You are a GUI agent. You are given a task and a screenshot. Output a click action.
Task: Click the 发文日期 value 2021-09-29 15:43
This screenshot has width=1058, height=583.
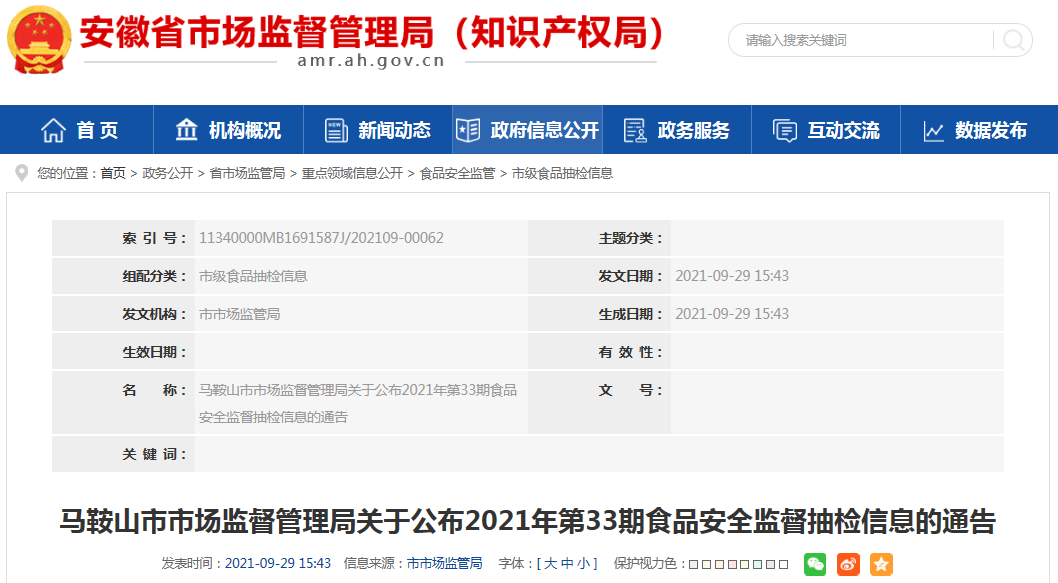(732, 276)
